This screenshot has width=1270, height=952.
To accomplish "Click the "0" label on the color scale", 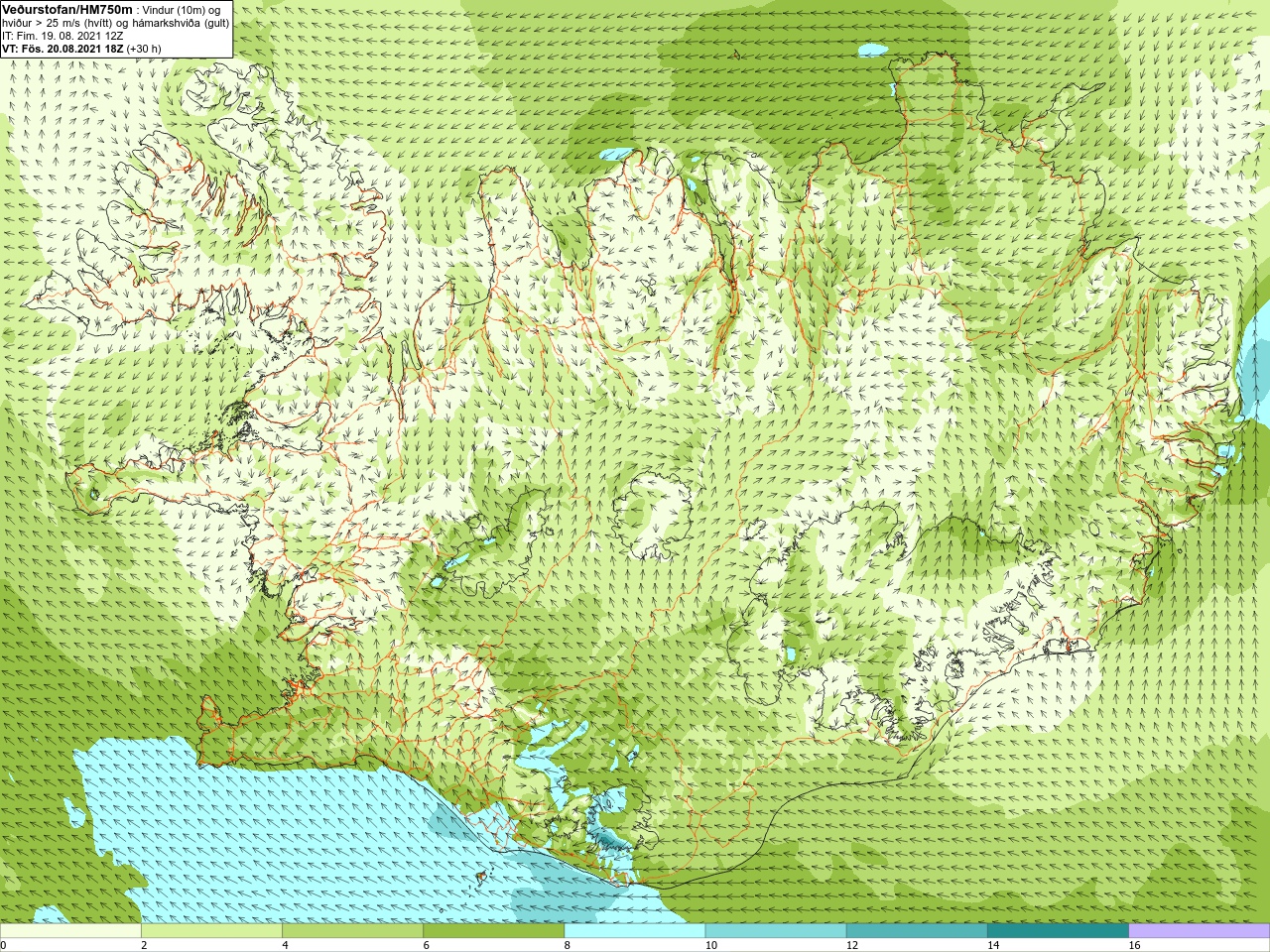I will click(x=3, y=945).
